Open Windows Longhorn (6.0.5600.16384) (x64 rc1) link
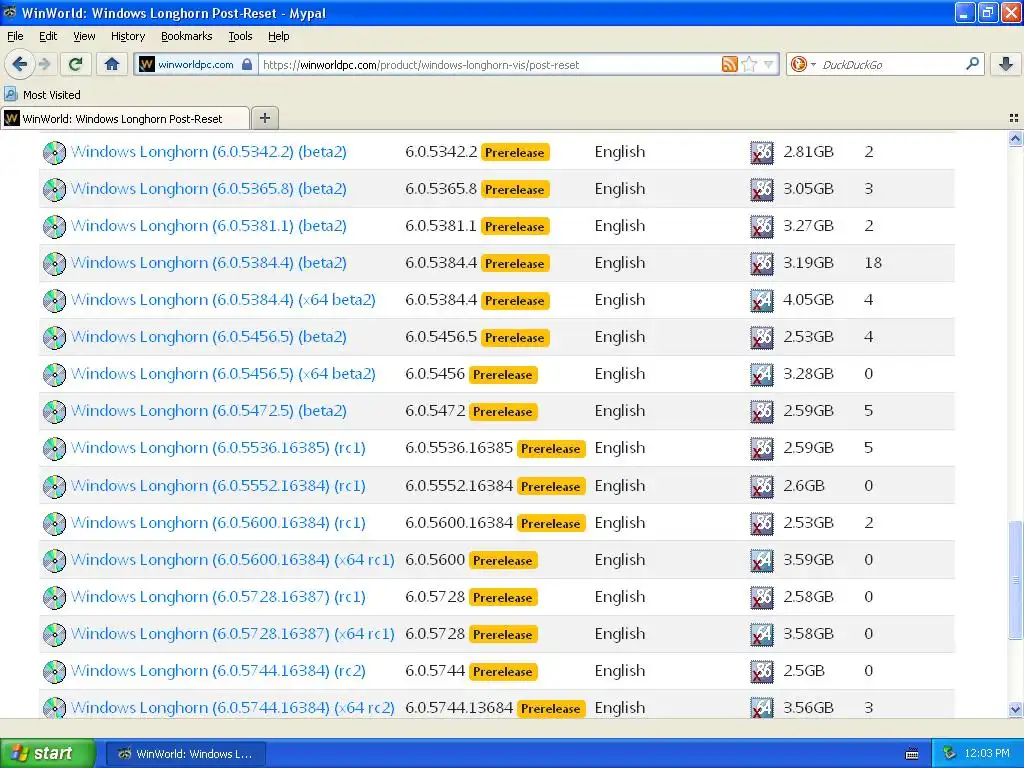Screen dimensions: 1024x768 point(232,560)
